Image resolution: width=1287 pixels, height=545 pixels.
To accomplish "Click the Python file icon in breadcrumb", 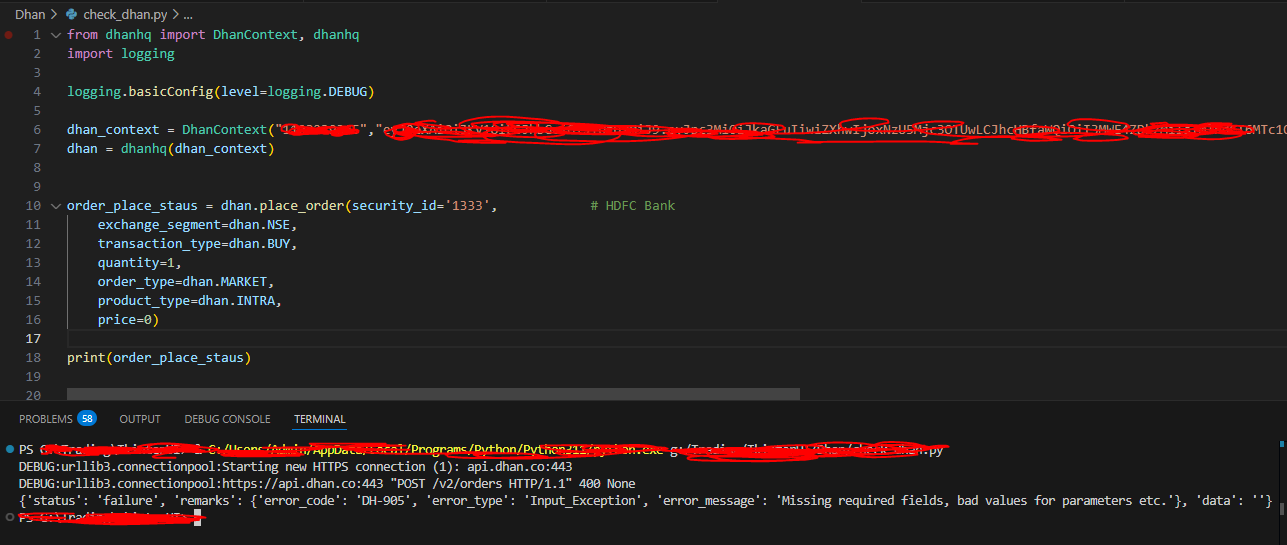I will [x=71, y=15].
